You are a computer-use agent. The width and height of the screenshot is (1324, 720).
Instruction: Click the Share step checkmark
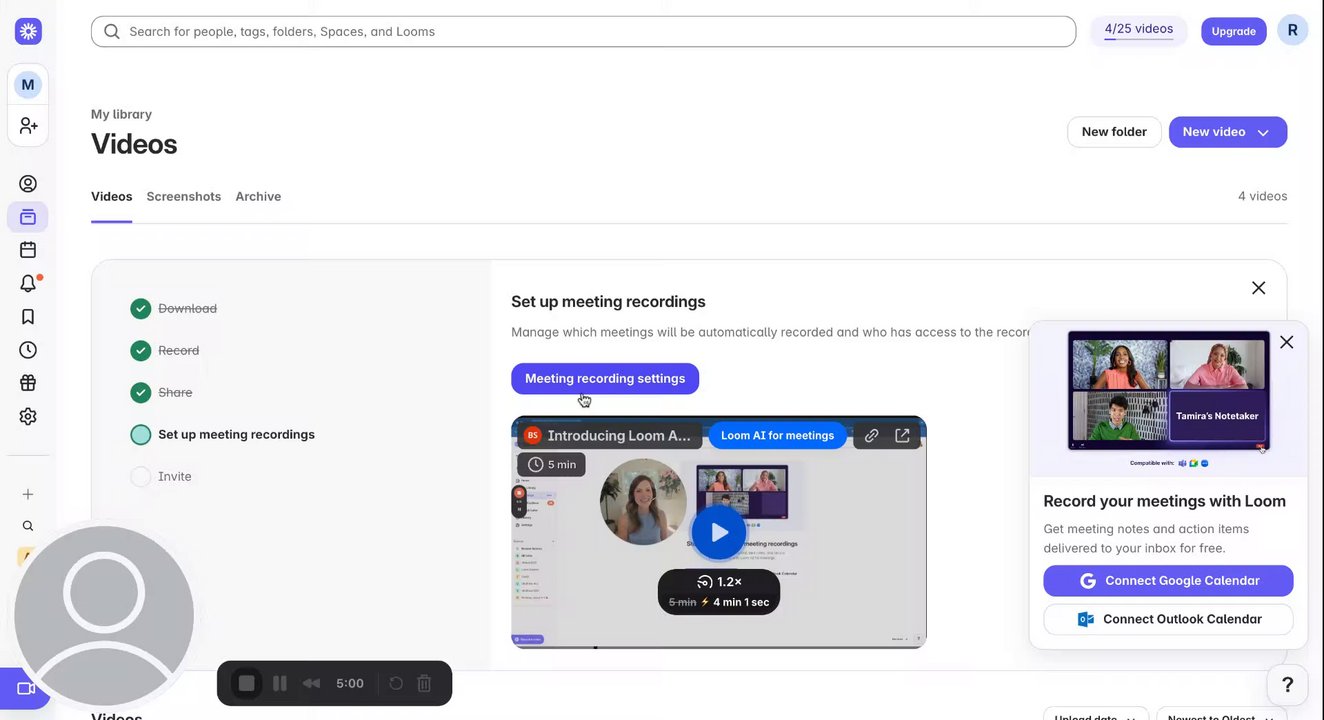click(141, 393)
